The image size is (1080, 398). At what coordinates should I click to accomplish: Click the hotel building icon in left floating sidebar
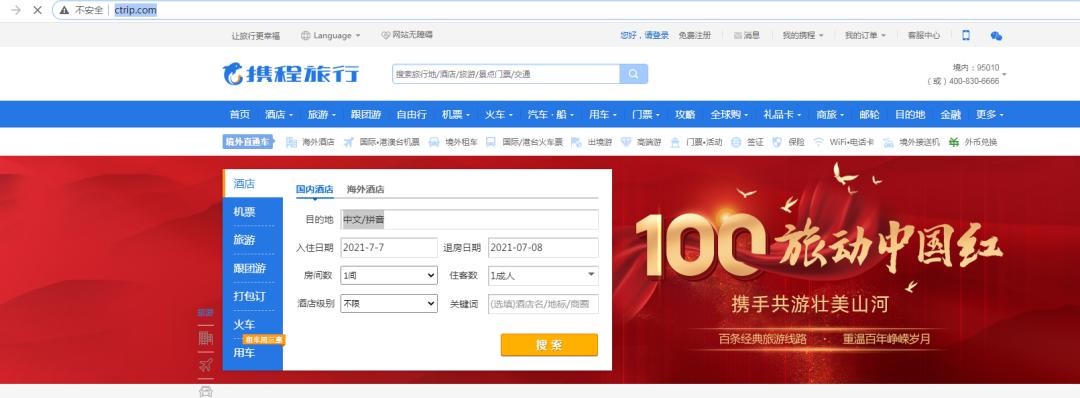(x=205, y=338)
